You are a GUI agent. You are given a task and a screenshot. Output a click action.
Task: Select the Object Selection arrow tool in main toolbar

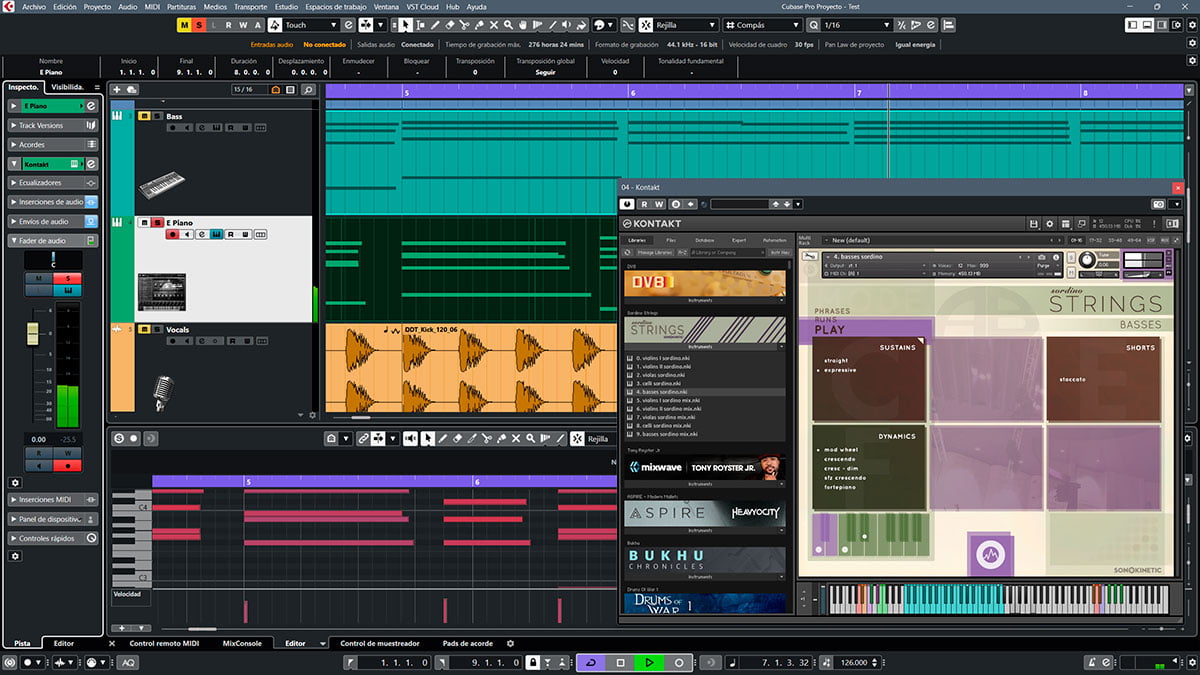406,25
